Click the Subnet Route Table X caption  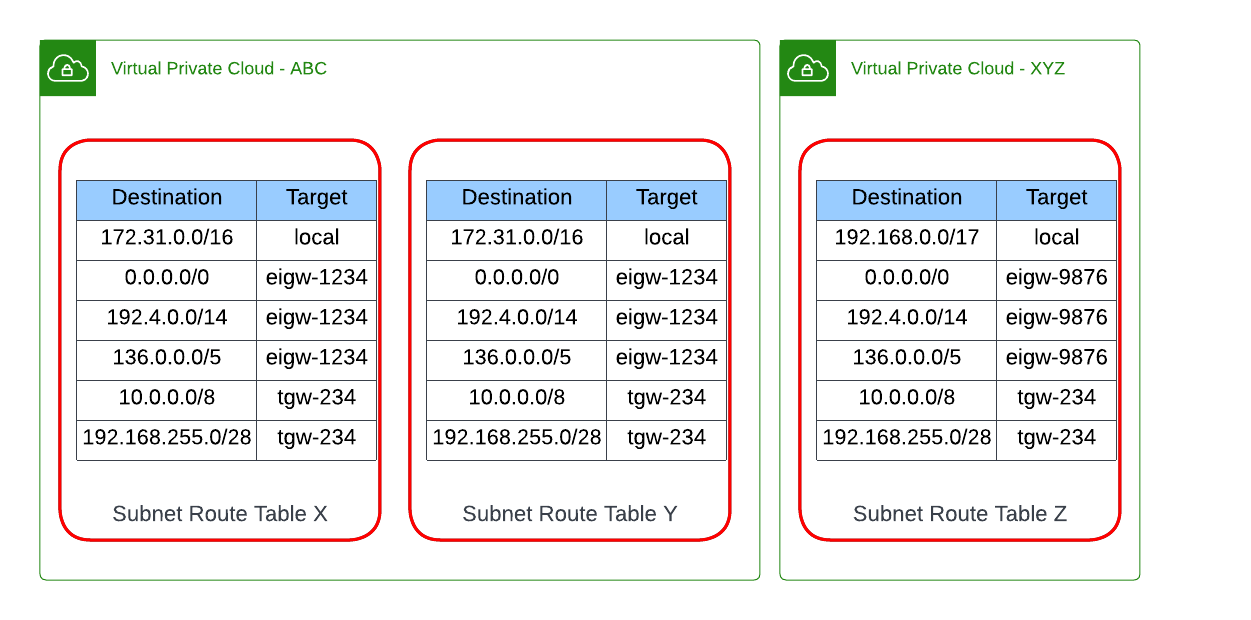click(x=220, y=514)
